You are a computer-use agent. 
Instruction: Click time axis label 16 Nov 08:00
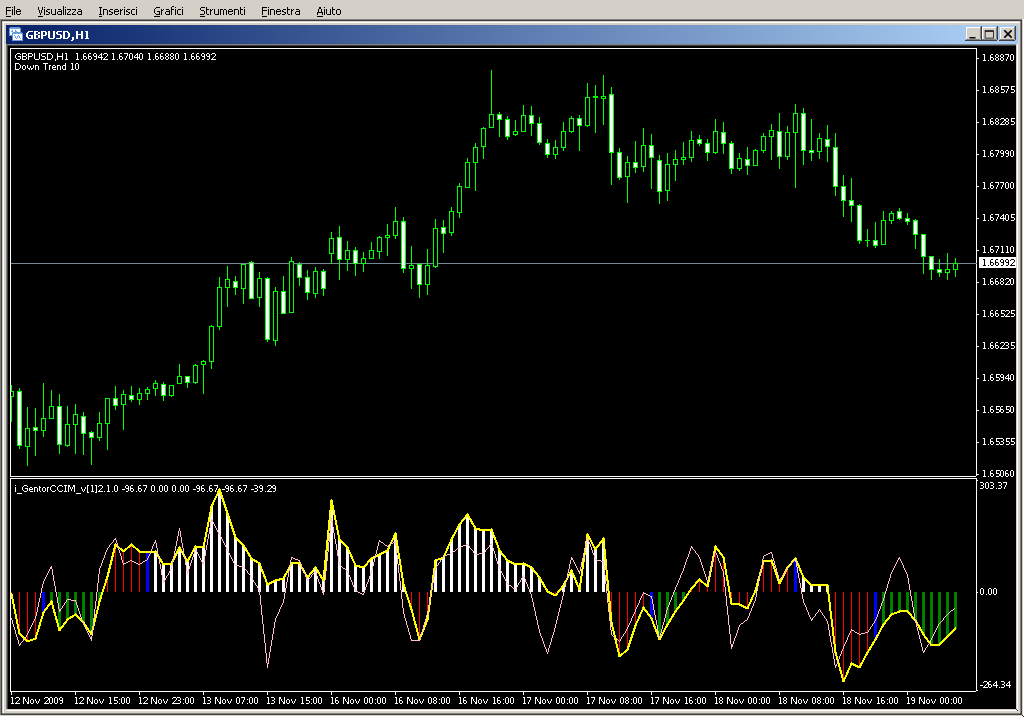click(422, 701)
